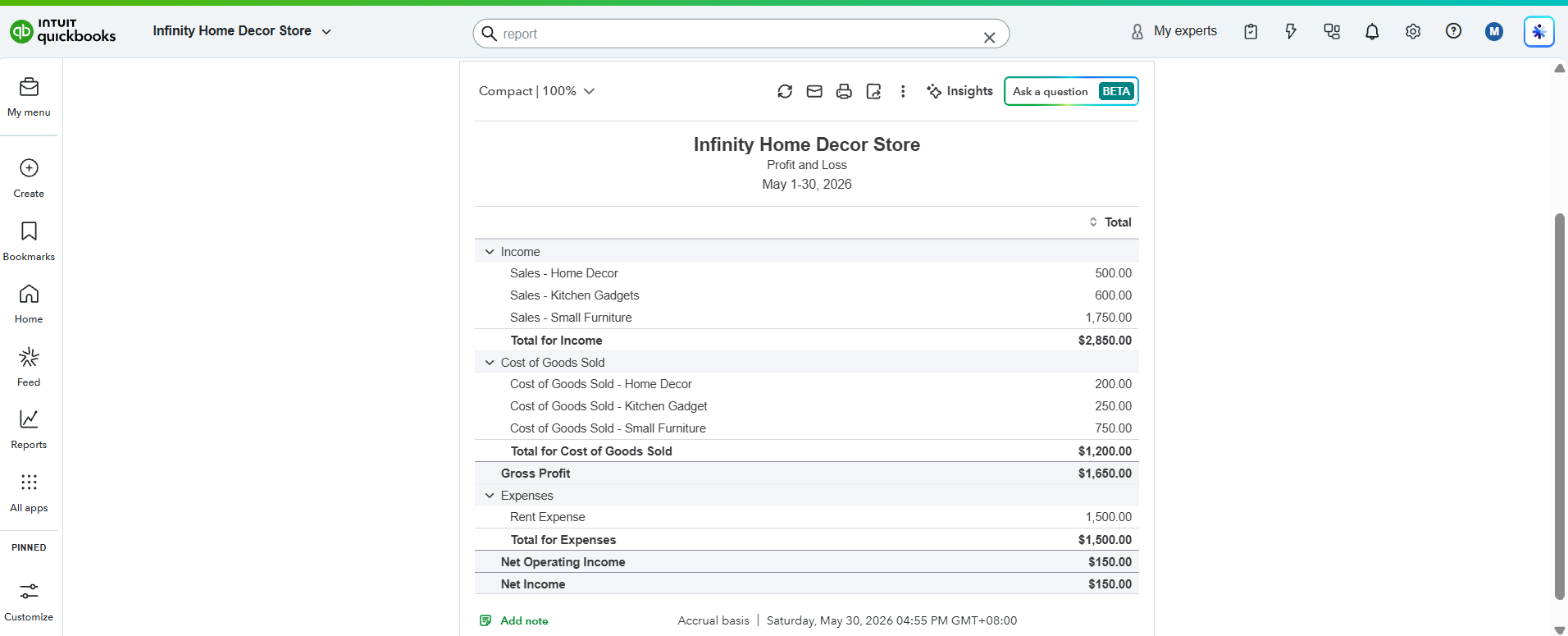Open the tasks clipboard icon
The height and width of the screenshot is (636, 1568).
pos(1251,31)
